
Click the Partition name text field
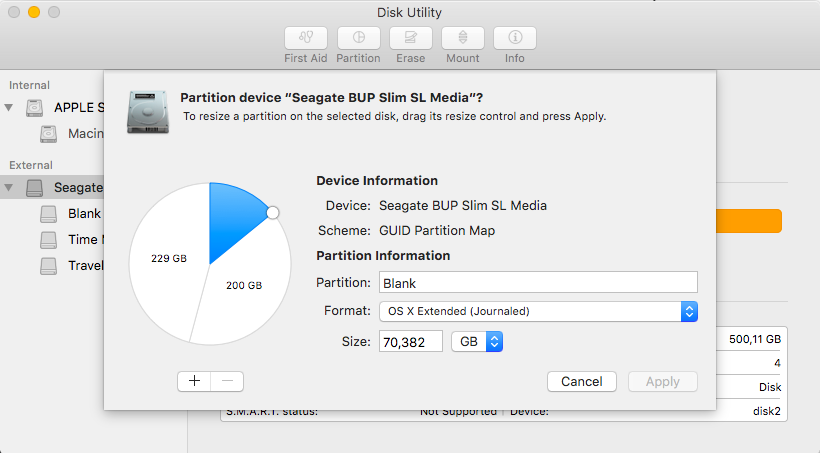537,283
